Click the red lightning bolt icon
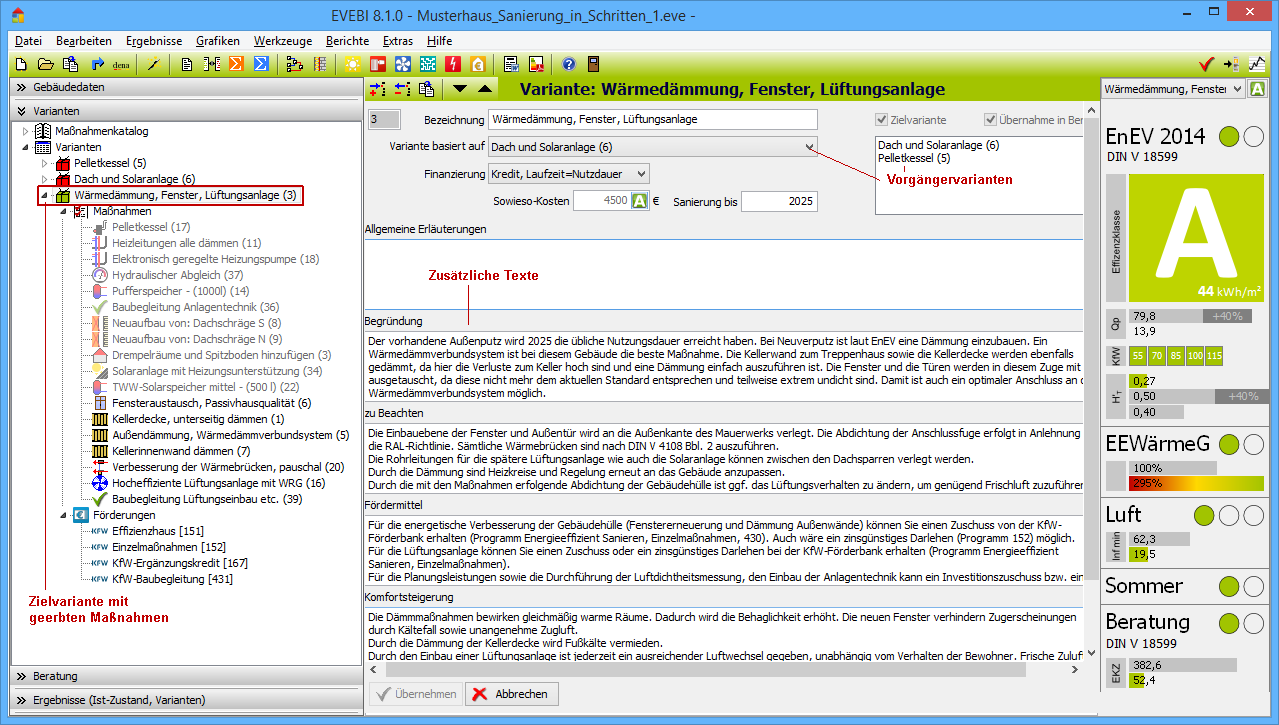This screenshot has width=1279, height=725. pos(453,64)
